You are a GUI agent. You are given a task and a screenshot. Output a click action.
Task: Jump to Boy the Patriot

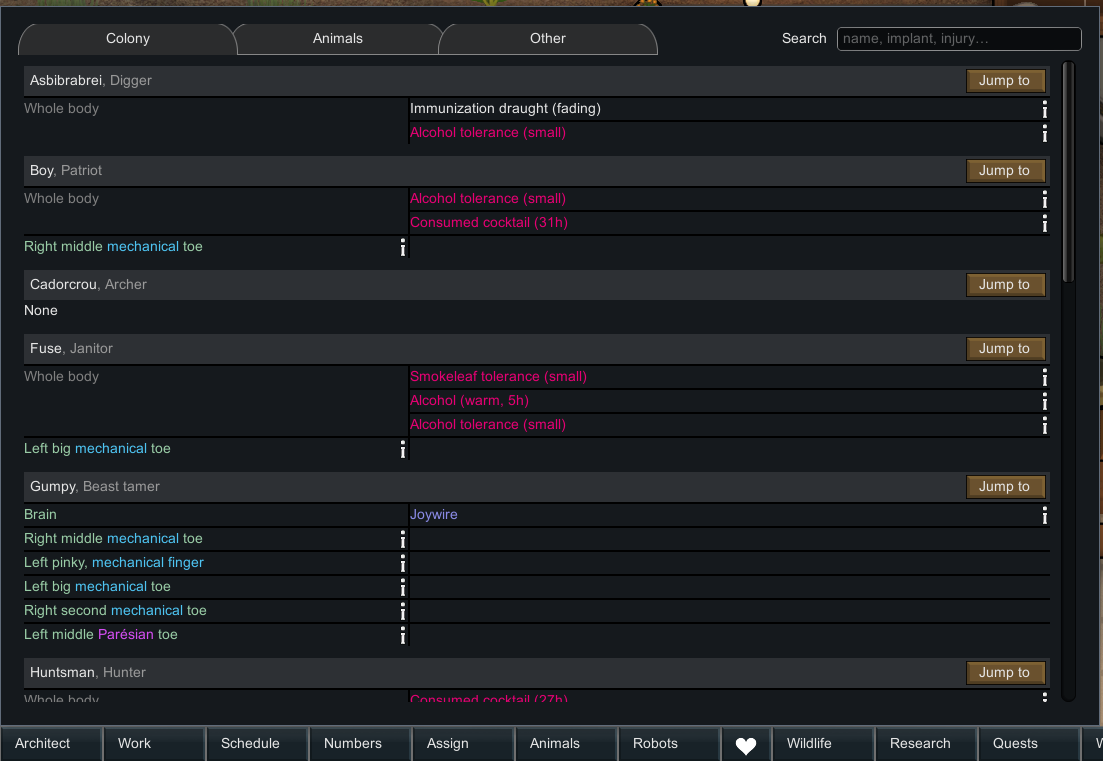(1005, 171)
